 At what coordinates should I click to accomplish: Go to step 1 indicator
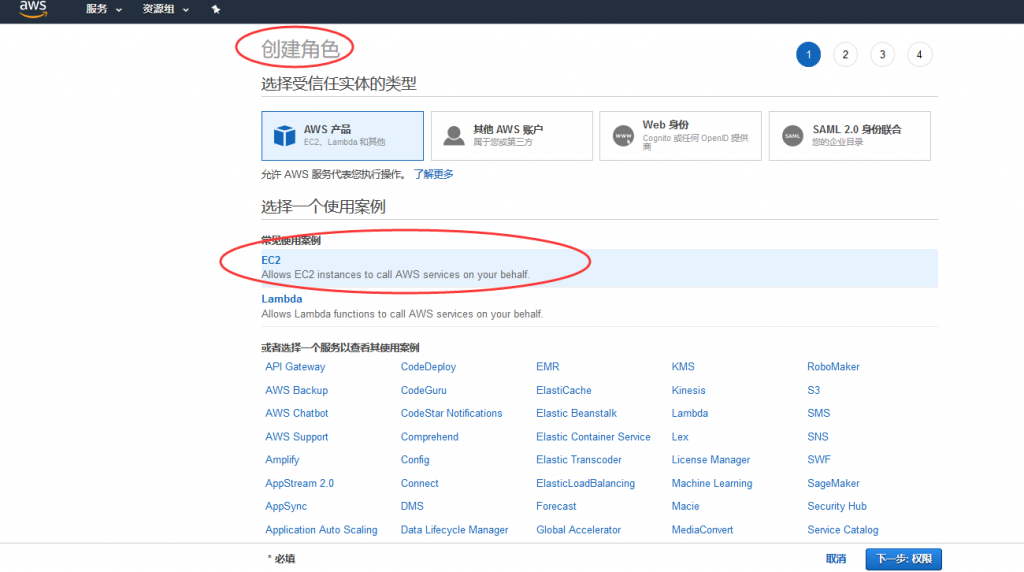pos(808,54)
